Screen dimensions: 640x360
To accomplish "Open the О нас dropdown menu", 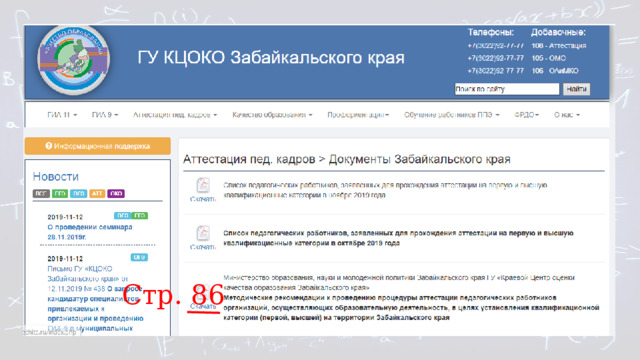I will point(567,115).
